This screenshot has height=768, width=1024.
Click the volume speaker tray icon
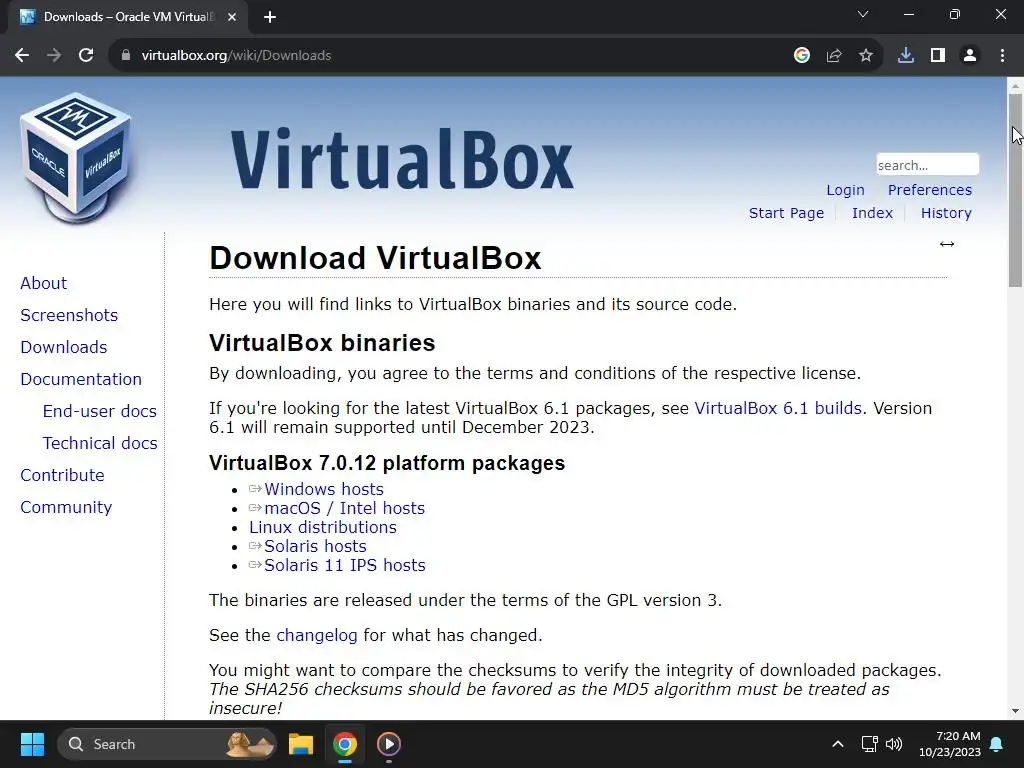tap(894, 744)
